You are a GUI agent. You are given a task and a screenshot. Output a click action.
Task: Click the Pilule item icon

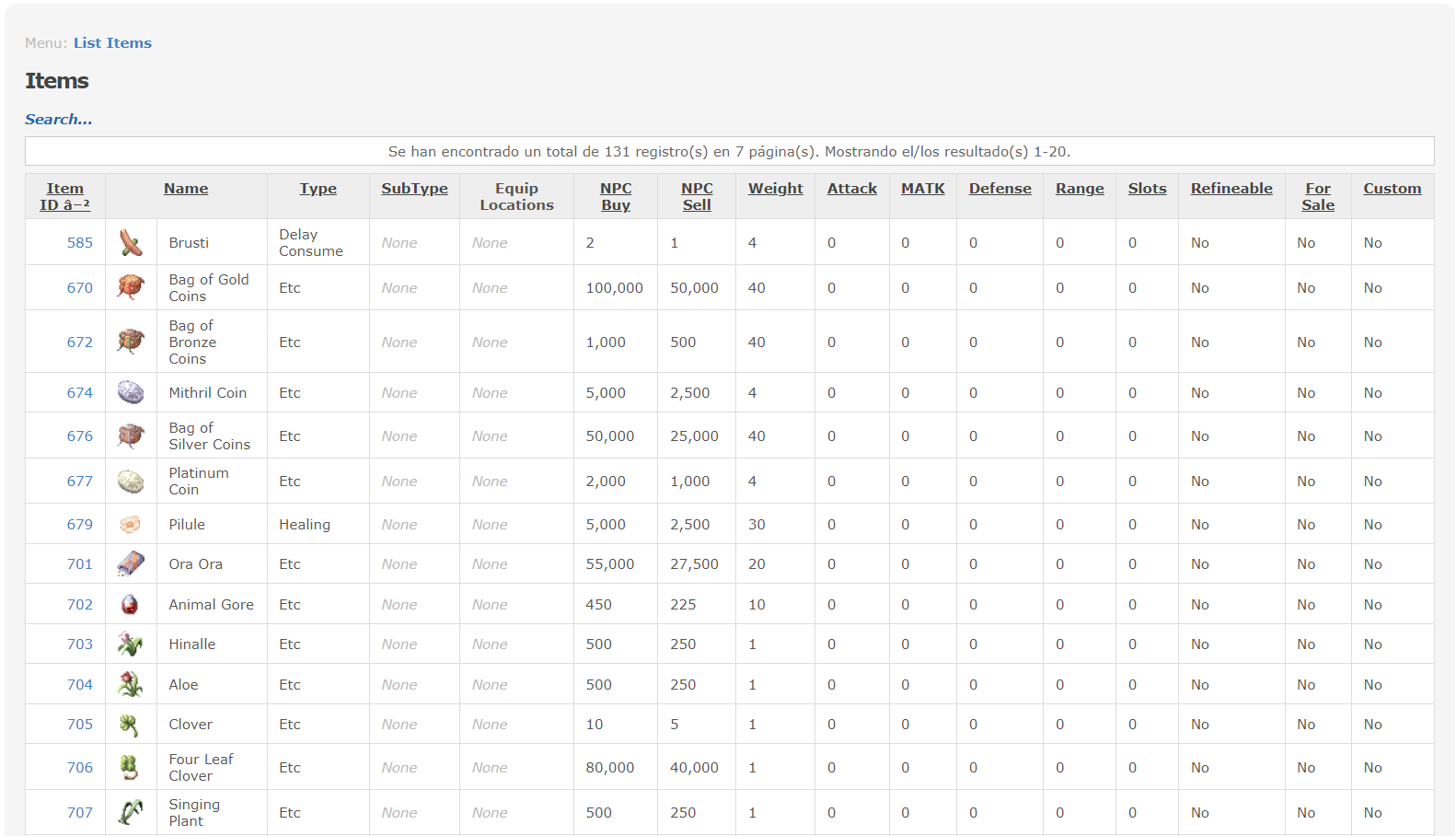[131, 524]
